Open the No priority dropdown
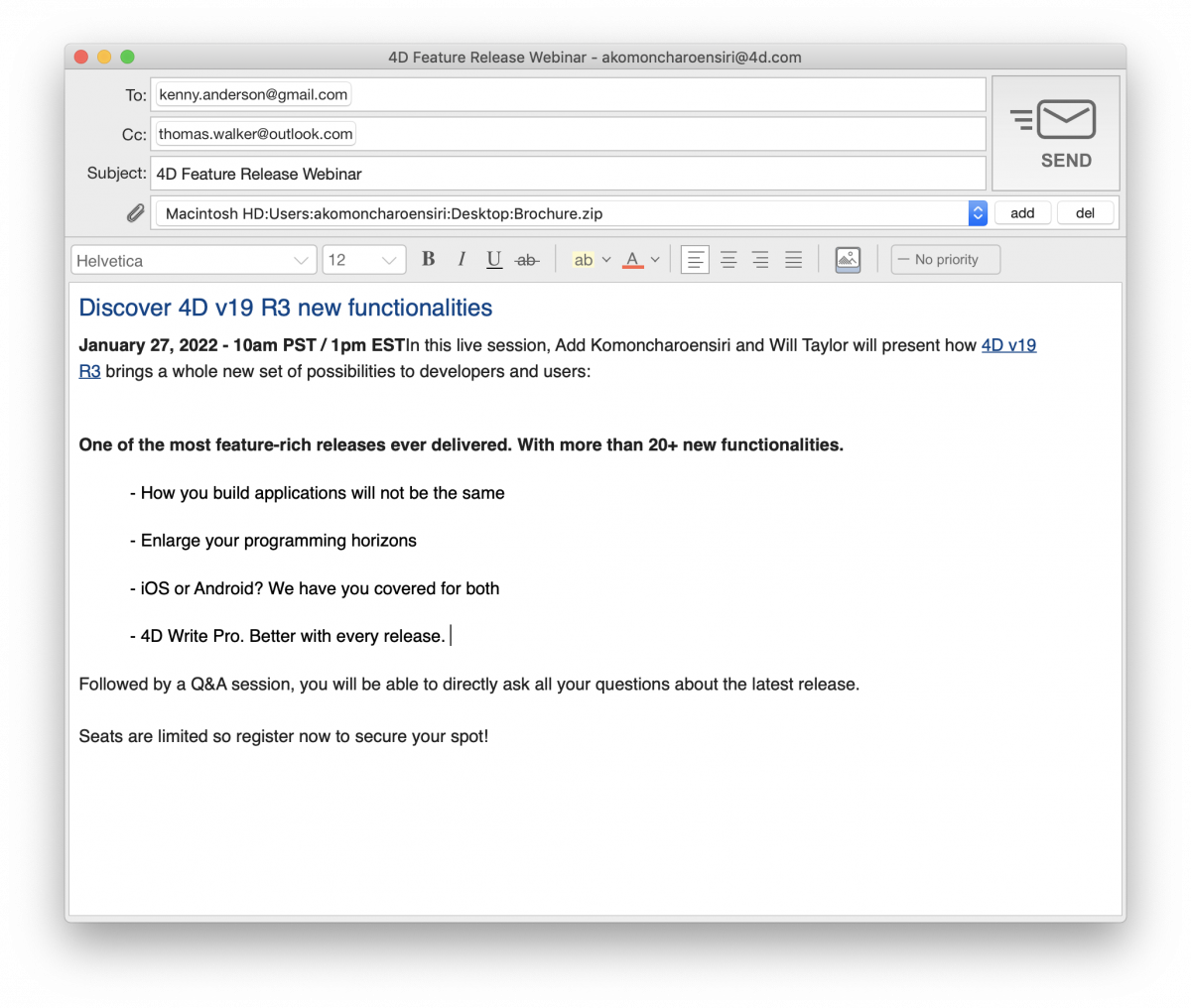 (x=946, y=260)
